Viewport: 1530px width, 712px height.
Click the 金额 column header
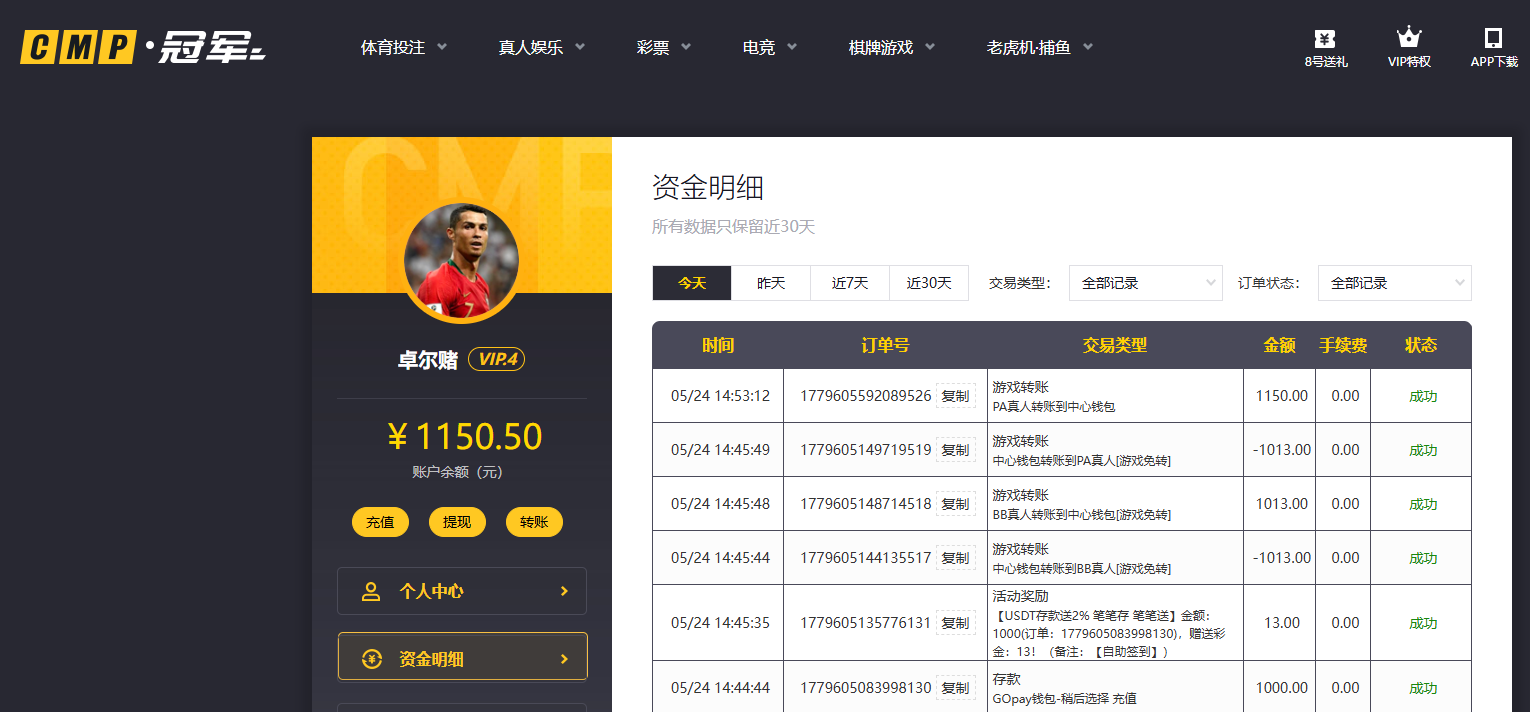(x=1279, y=345)
